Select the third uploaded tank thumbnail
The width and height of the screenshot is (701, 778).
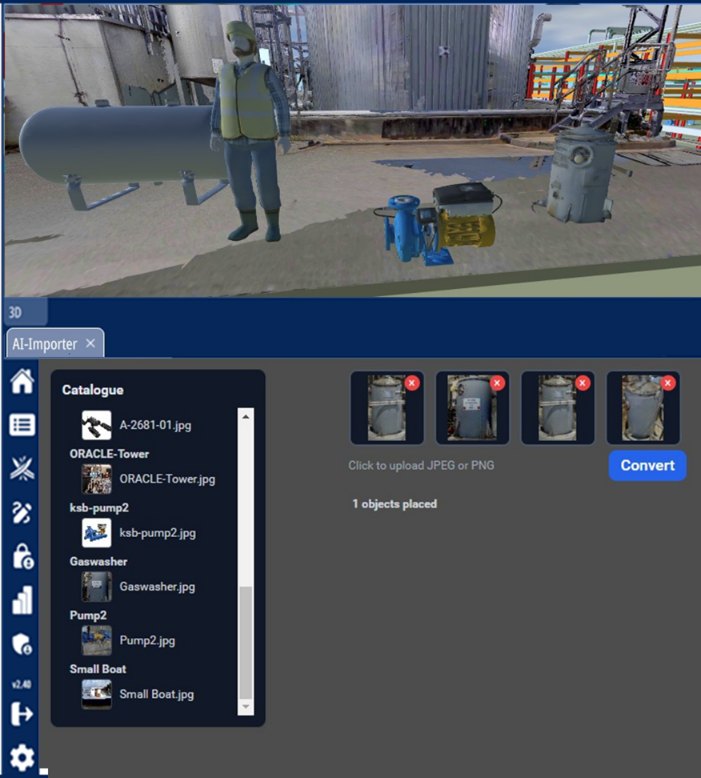557,409
